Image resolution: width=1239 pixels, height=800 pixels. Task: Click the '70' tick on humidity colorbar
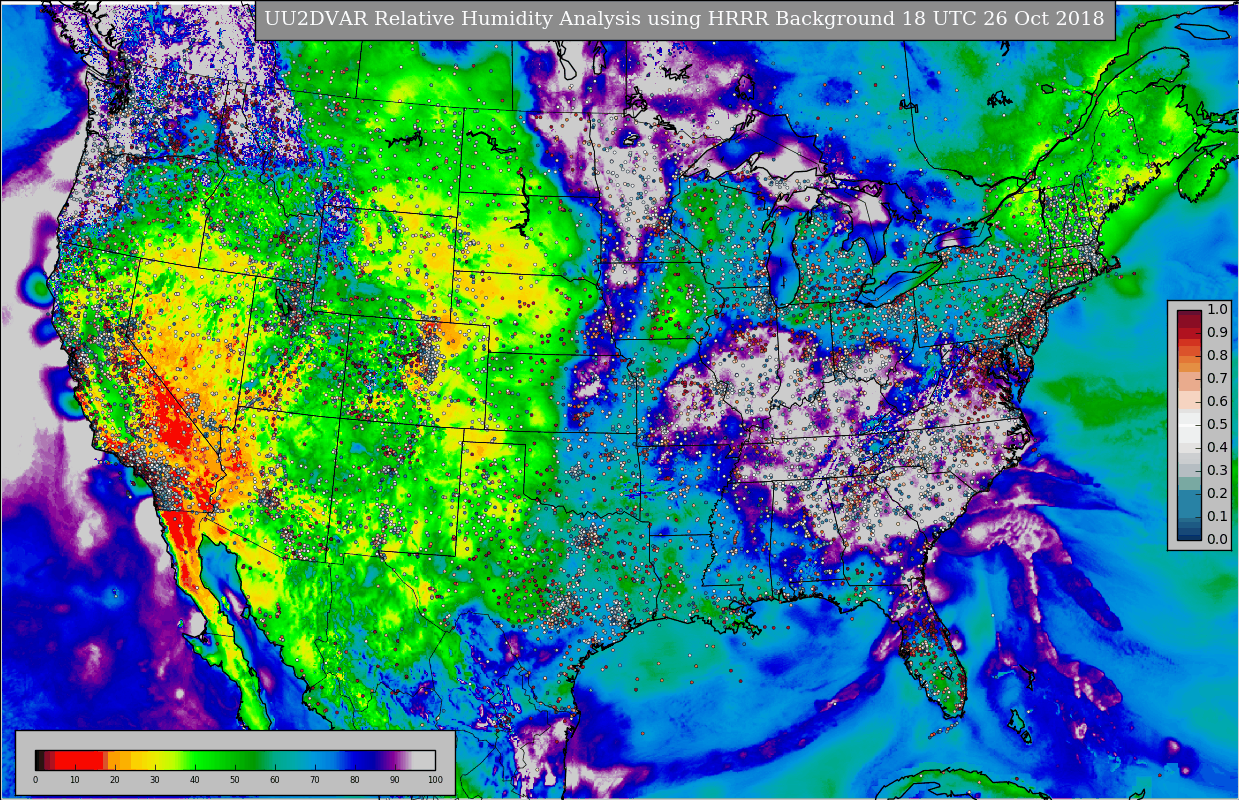(x=315, y=780)
